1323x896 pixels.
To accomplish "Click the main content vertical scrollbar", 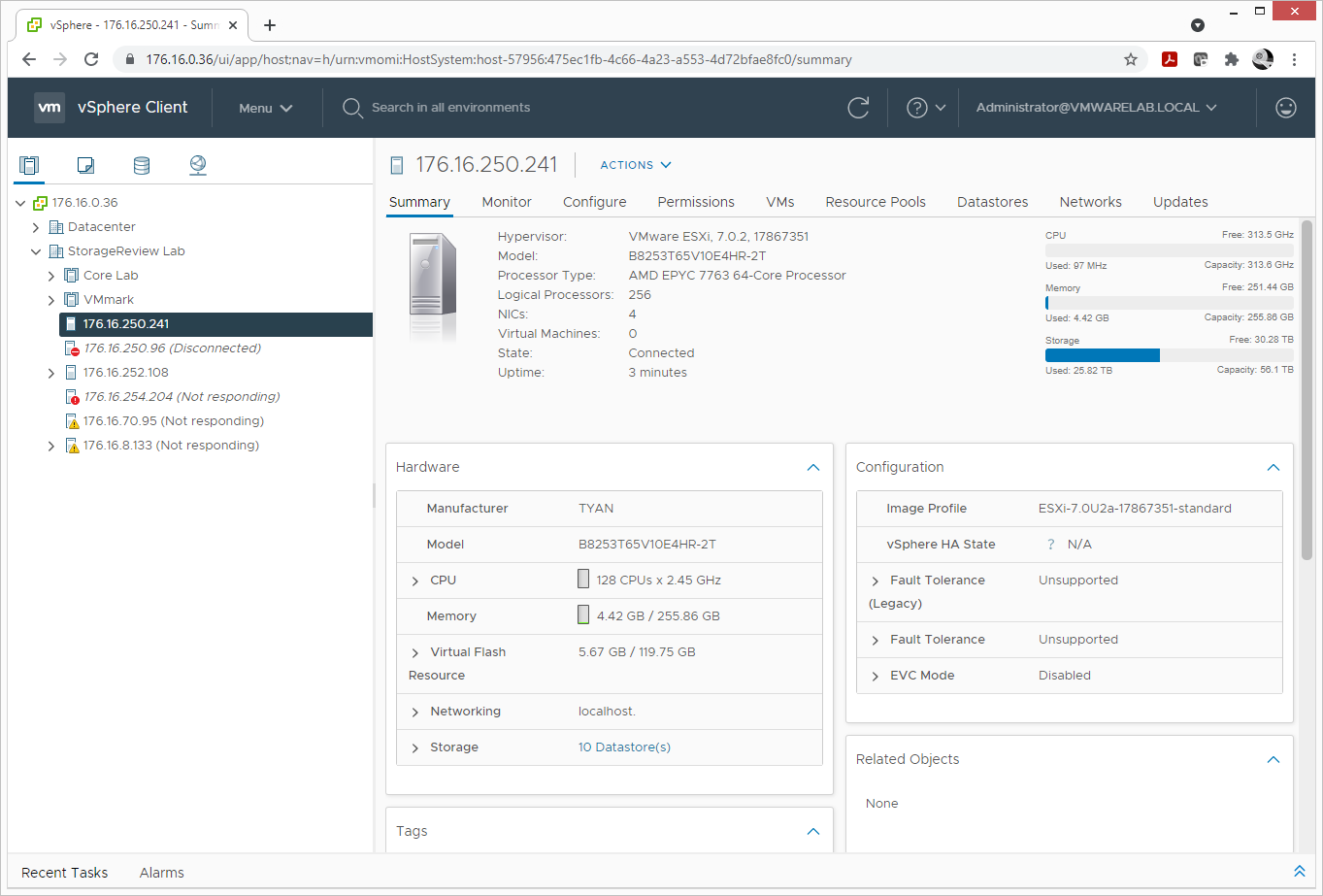I will 1306,390.
